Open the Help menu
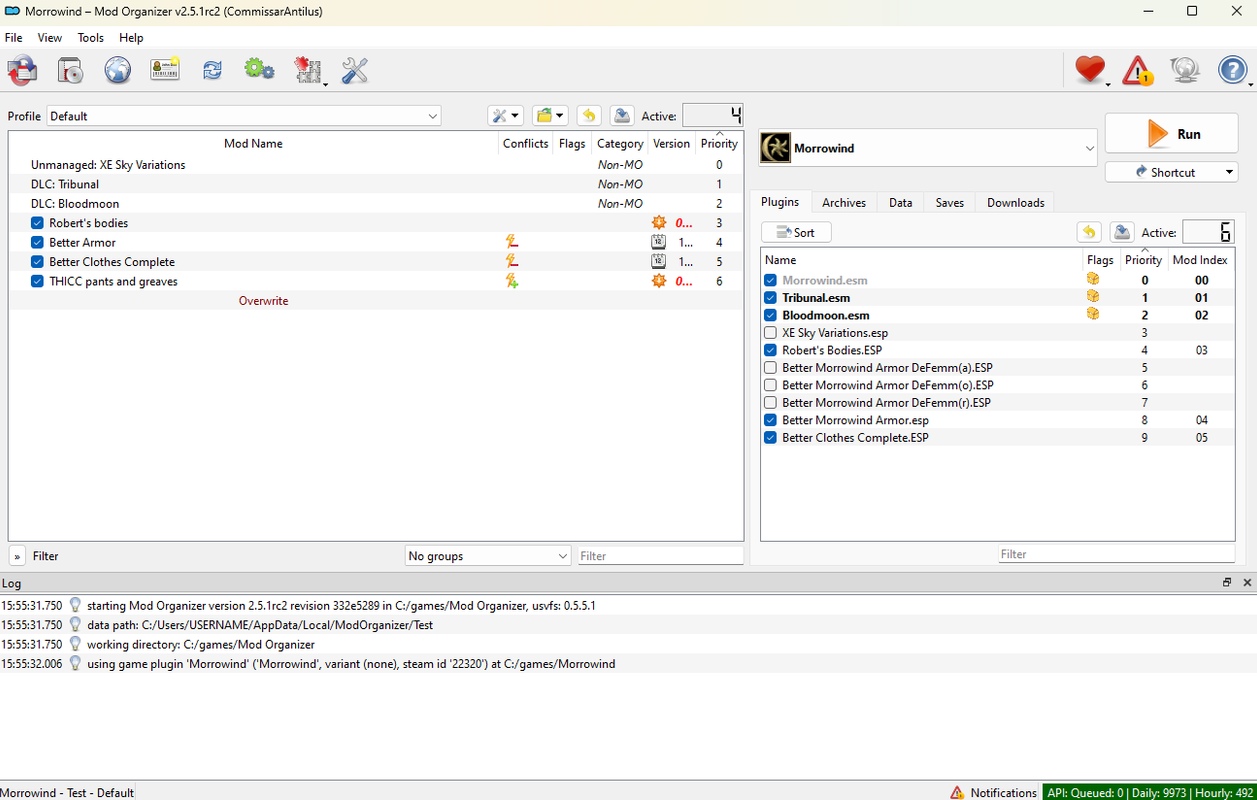Image resolution: width=1257 pixels, height=800 pixels. pyautogui.click(x=131, y=38)
